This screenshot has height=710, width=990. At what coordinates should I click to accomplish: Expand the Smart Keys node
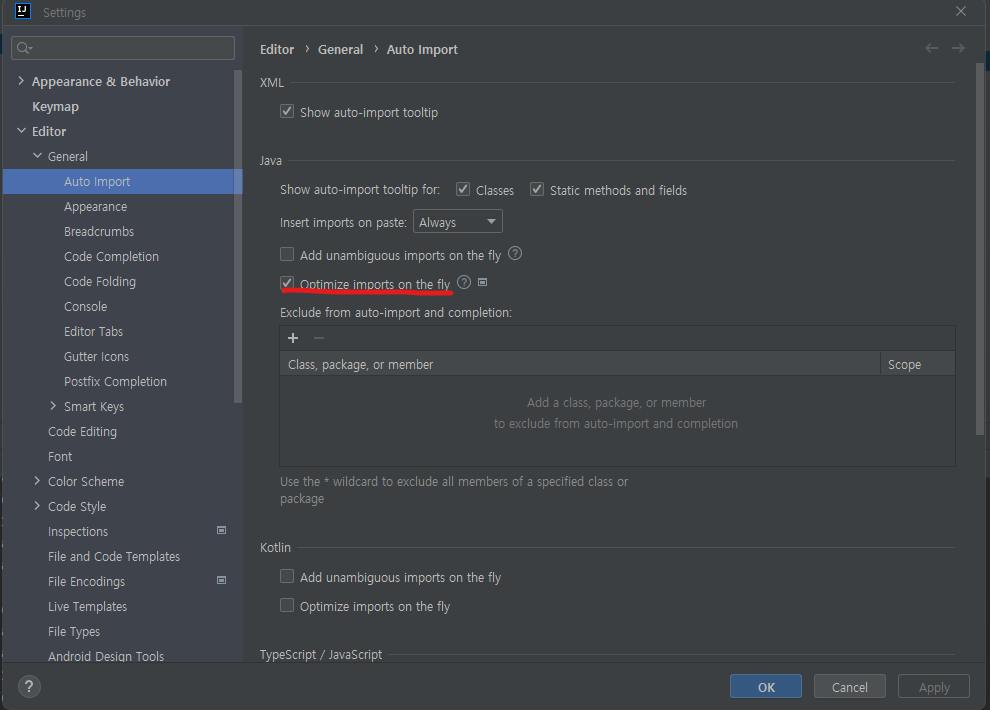(53, 406)
